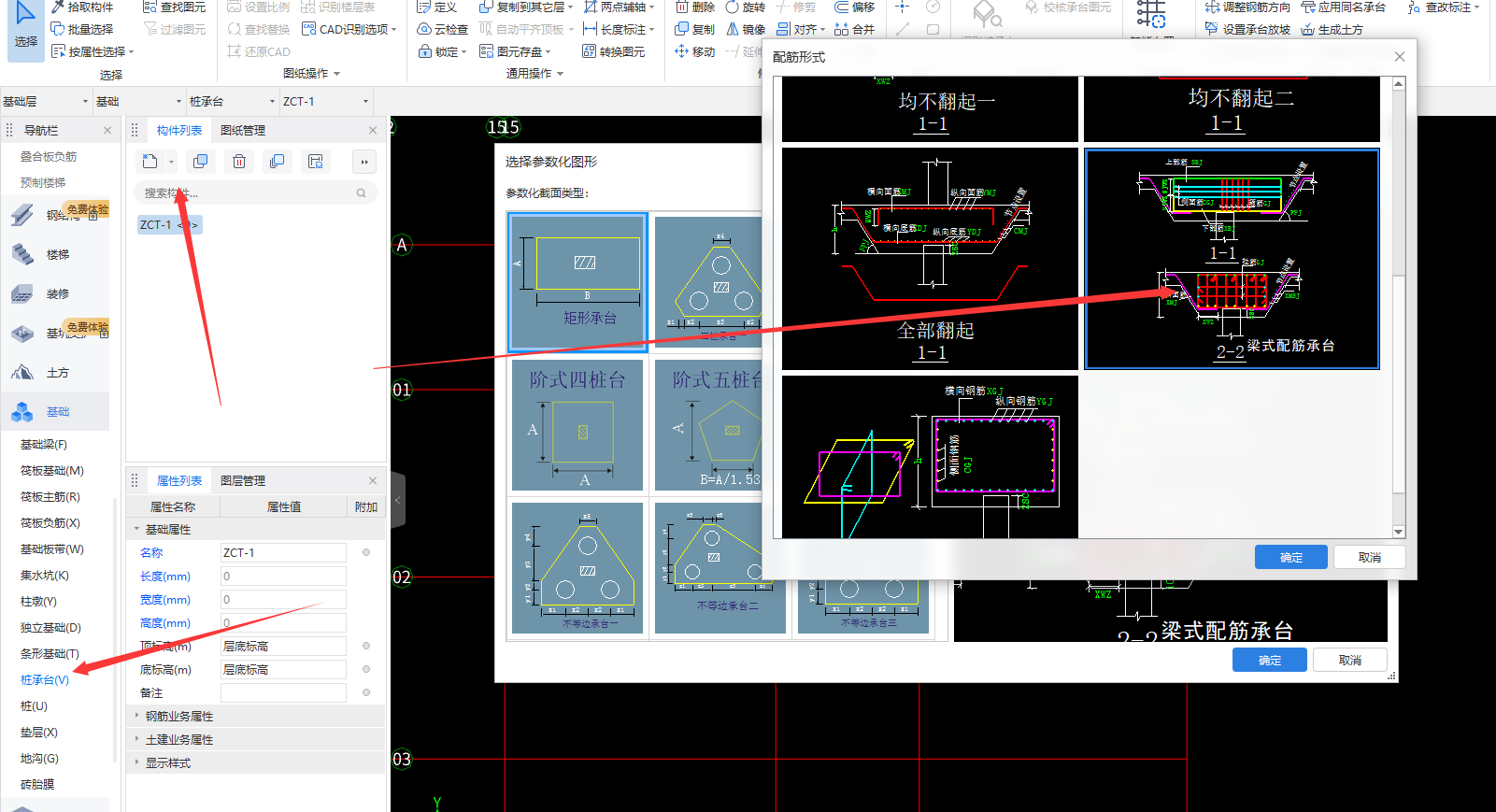Click 长度标注 dimension tool
The image size is (1496, 812).
[619, 29]
